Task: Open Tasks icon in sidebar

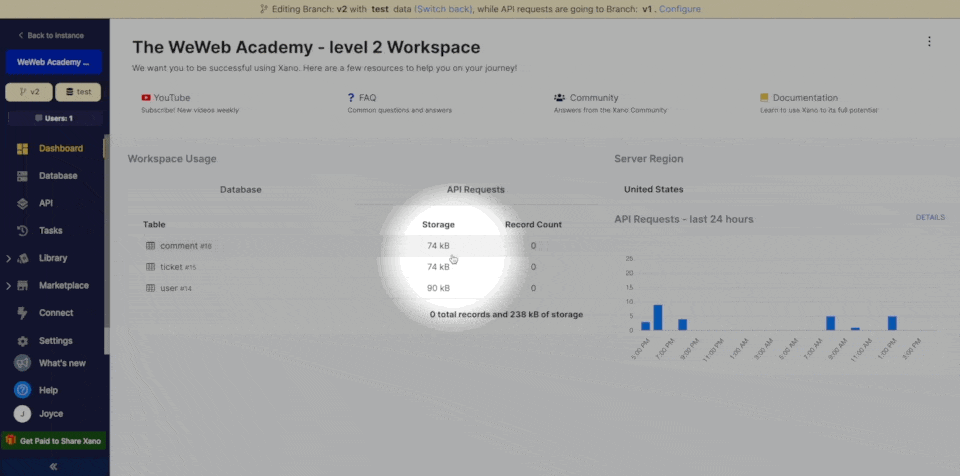Action: 22,231
